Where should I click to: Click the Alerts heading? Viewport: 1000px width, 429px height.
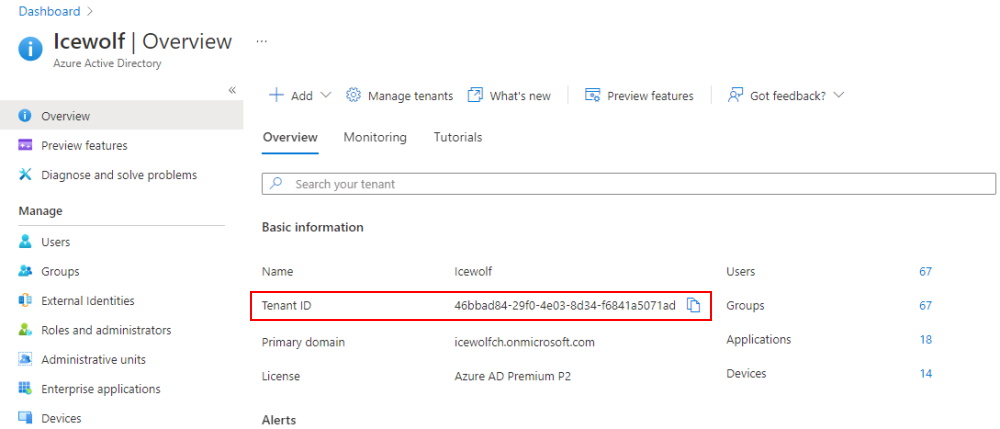(x=279, y=420)
